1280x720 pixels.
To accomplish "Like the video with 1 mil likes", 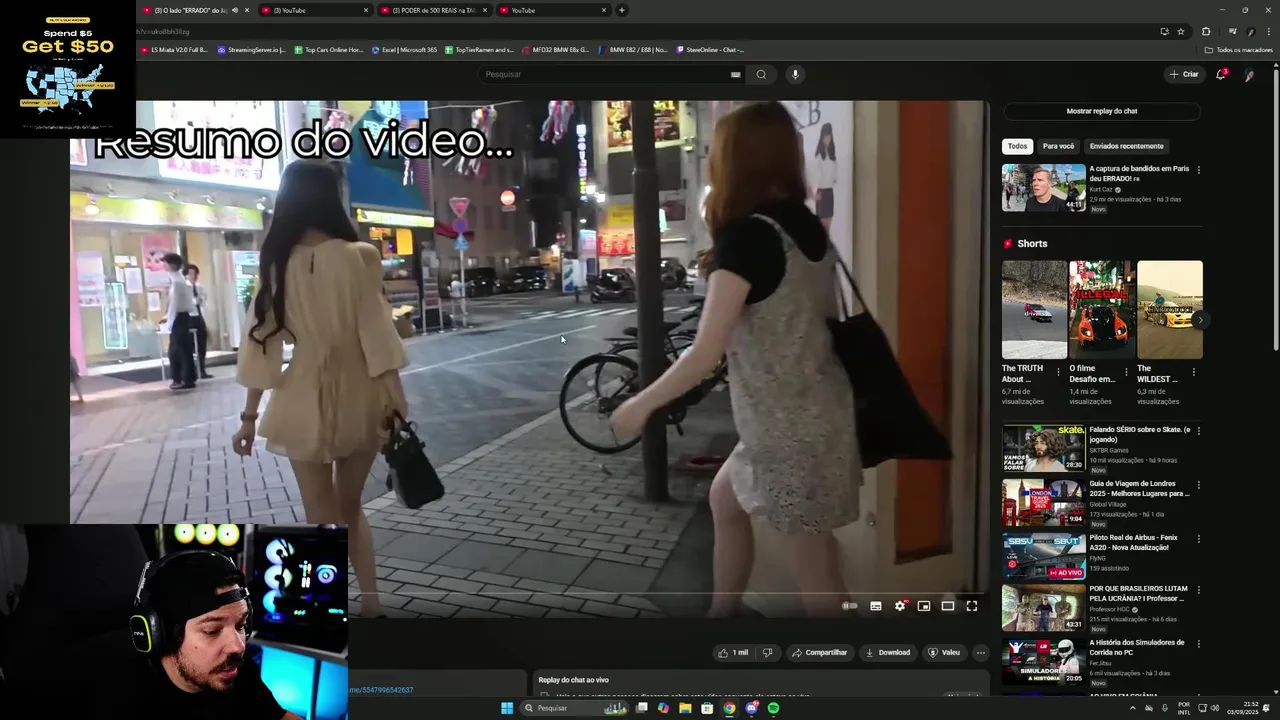I will coord(732,653).
